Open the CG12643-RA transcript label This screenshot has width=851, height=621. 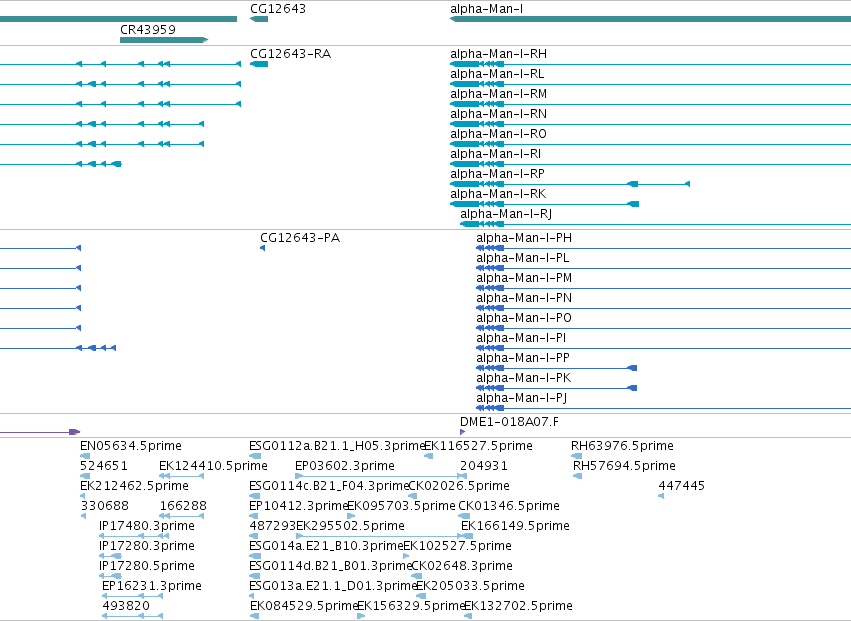click(290, 54)
